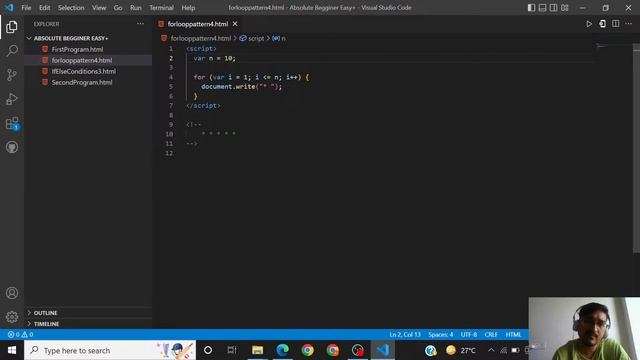Viewport: 640px width, 360px height.
Task: Click the Windows Start button
Action: [12, 350]
